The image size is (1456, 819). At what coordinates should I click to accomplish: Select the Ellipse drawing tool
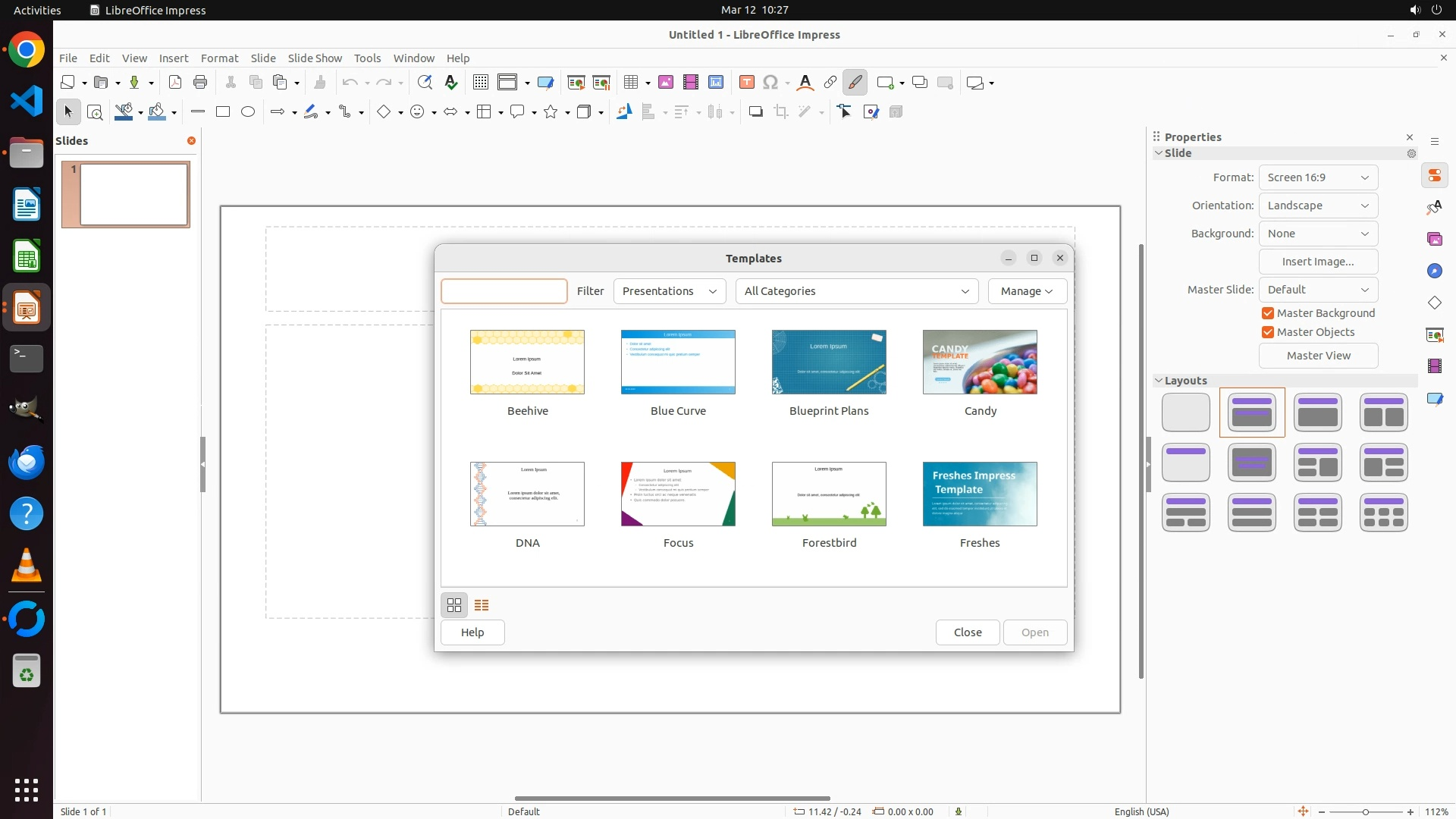(248, 112)
